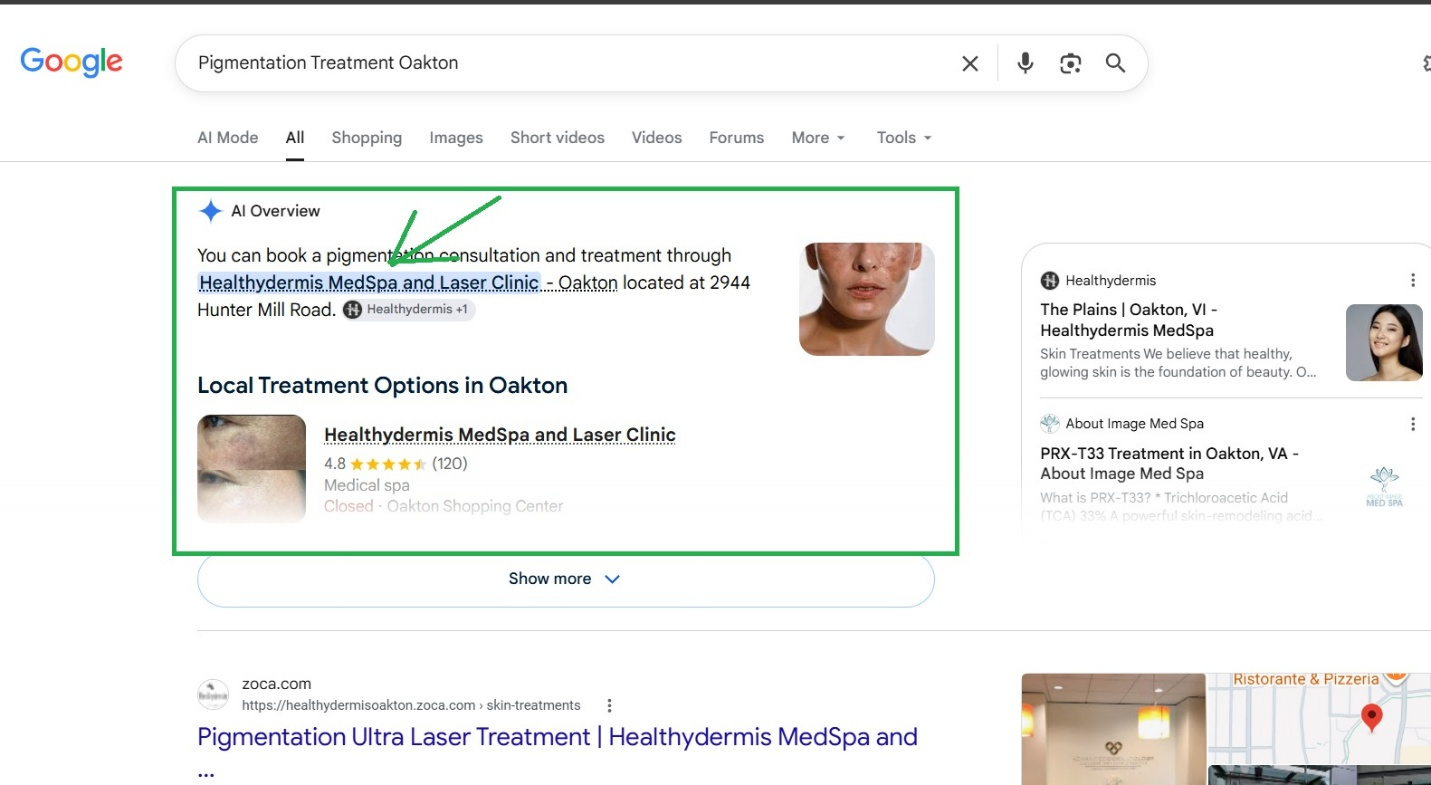This screenshot has width=1431, height=785.
Task: Open the Forums tab
Action: click(x=737, y=138)
